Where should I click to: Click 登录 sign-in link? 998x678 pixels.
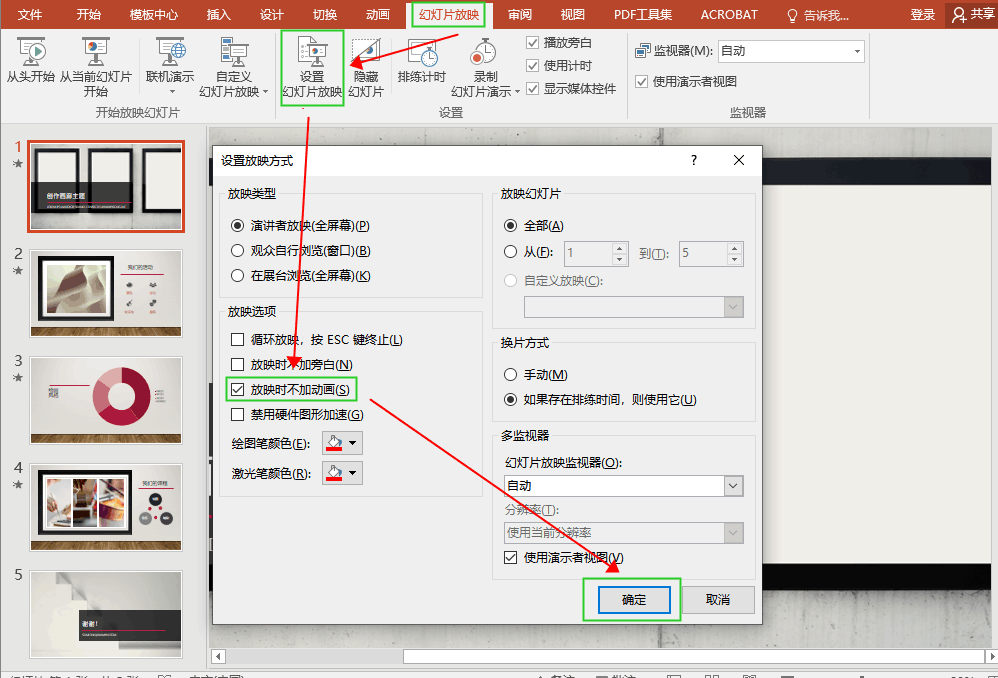point(923,15)
